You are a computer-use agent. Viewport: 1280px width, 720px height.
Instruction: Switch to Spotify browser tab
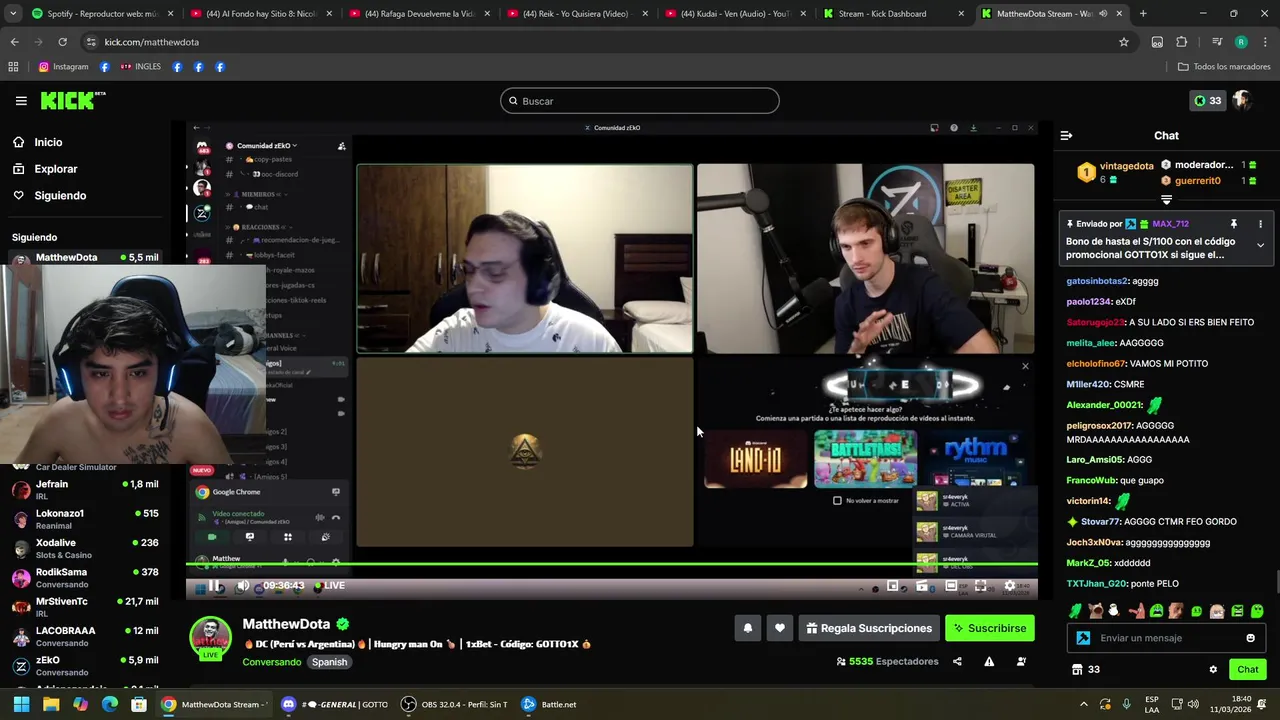click(x=100, y=14)
